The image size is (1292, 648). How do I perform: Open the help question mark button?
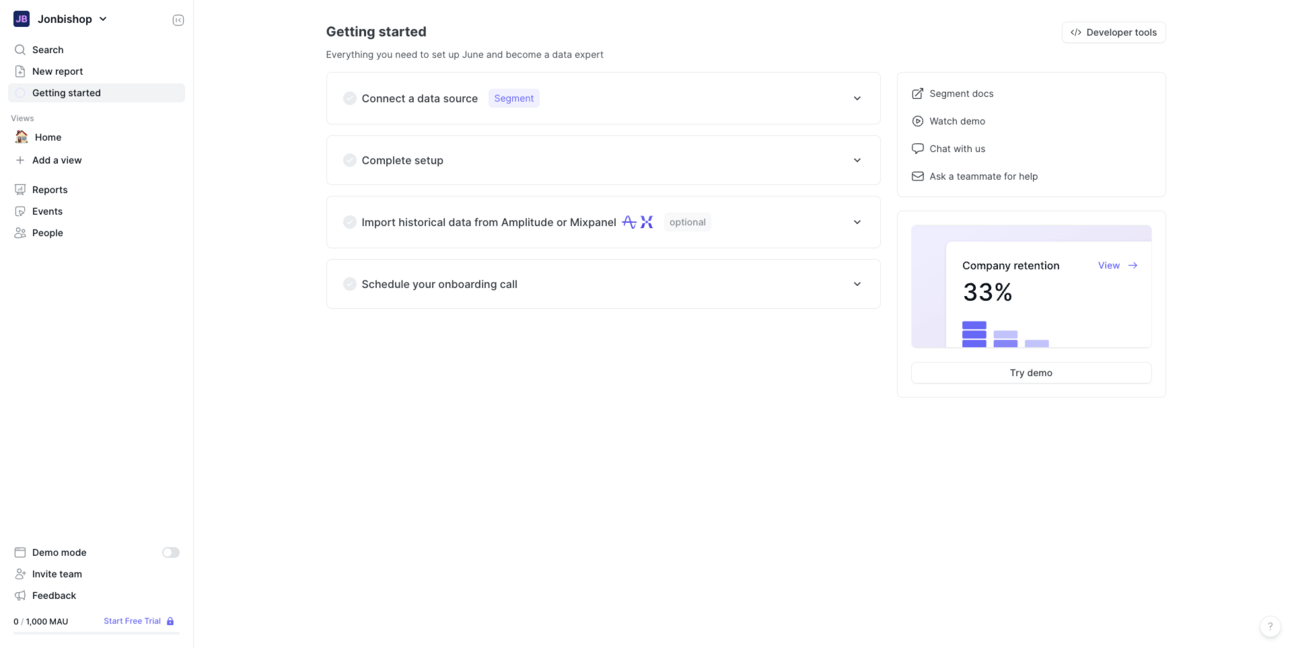tap(1270, 627)
